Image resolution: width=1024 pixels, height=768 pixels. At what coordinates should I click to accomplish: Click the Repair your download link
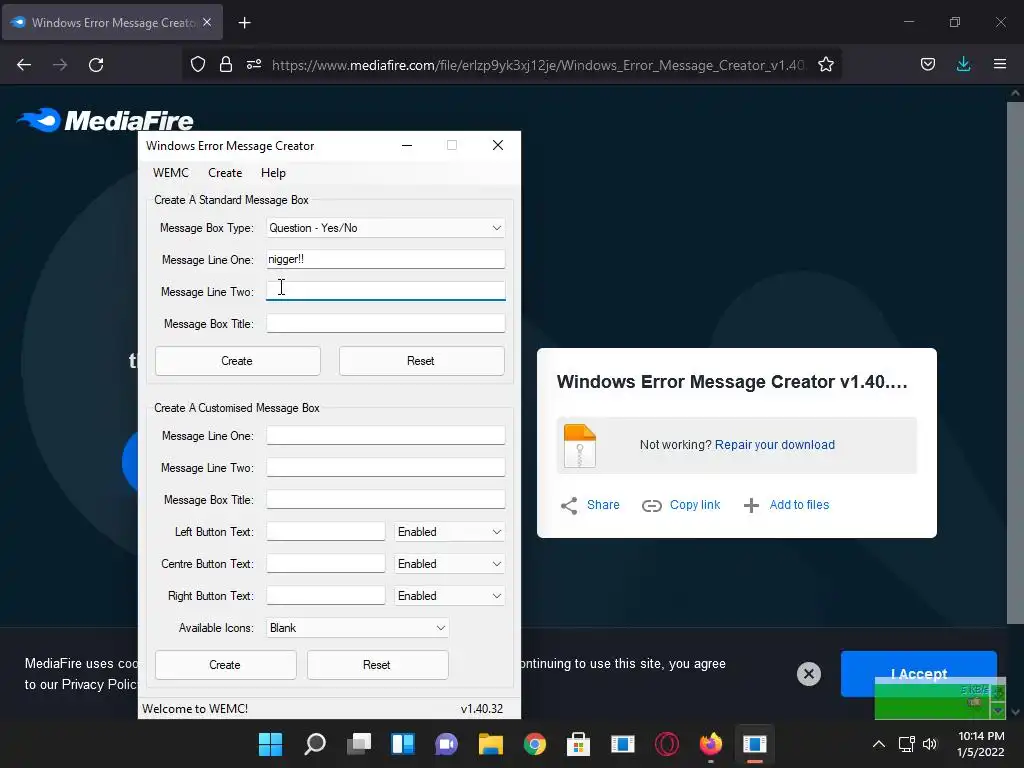pos(775,445)
